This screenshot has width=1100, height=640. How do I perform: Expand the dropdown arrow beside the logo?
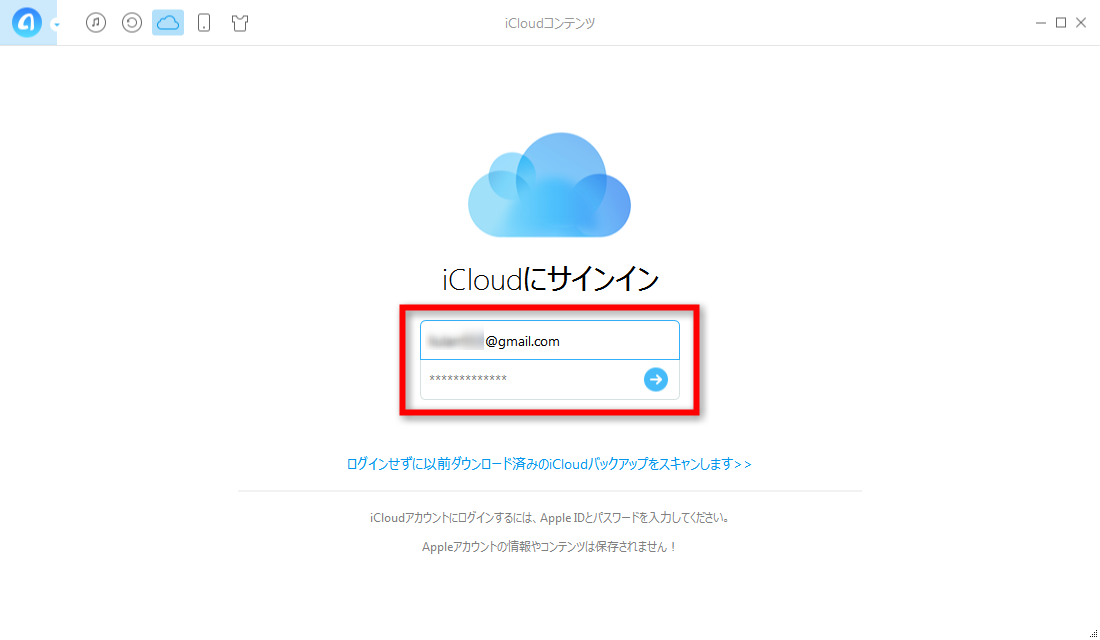56,25
